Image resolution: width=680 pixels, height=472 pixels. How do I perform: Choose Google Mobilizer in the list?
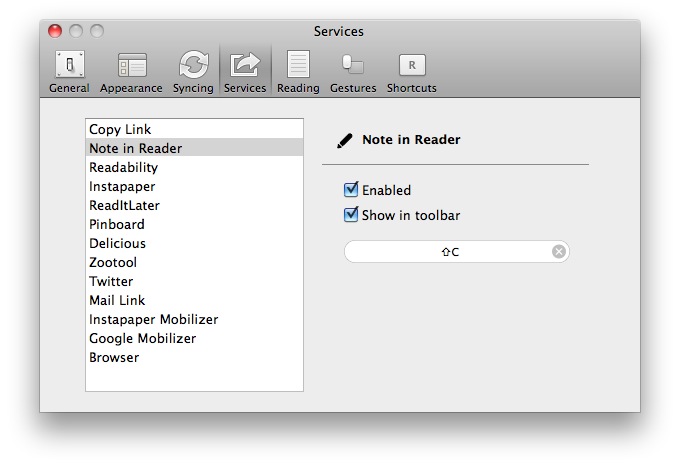pyautogui.click(x=142, y=339)
